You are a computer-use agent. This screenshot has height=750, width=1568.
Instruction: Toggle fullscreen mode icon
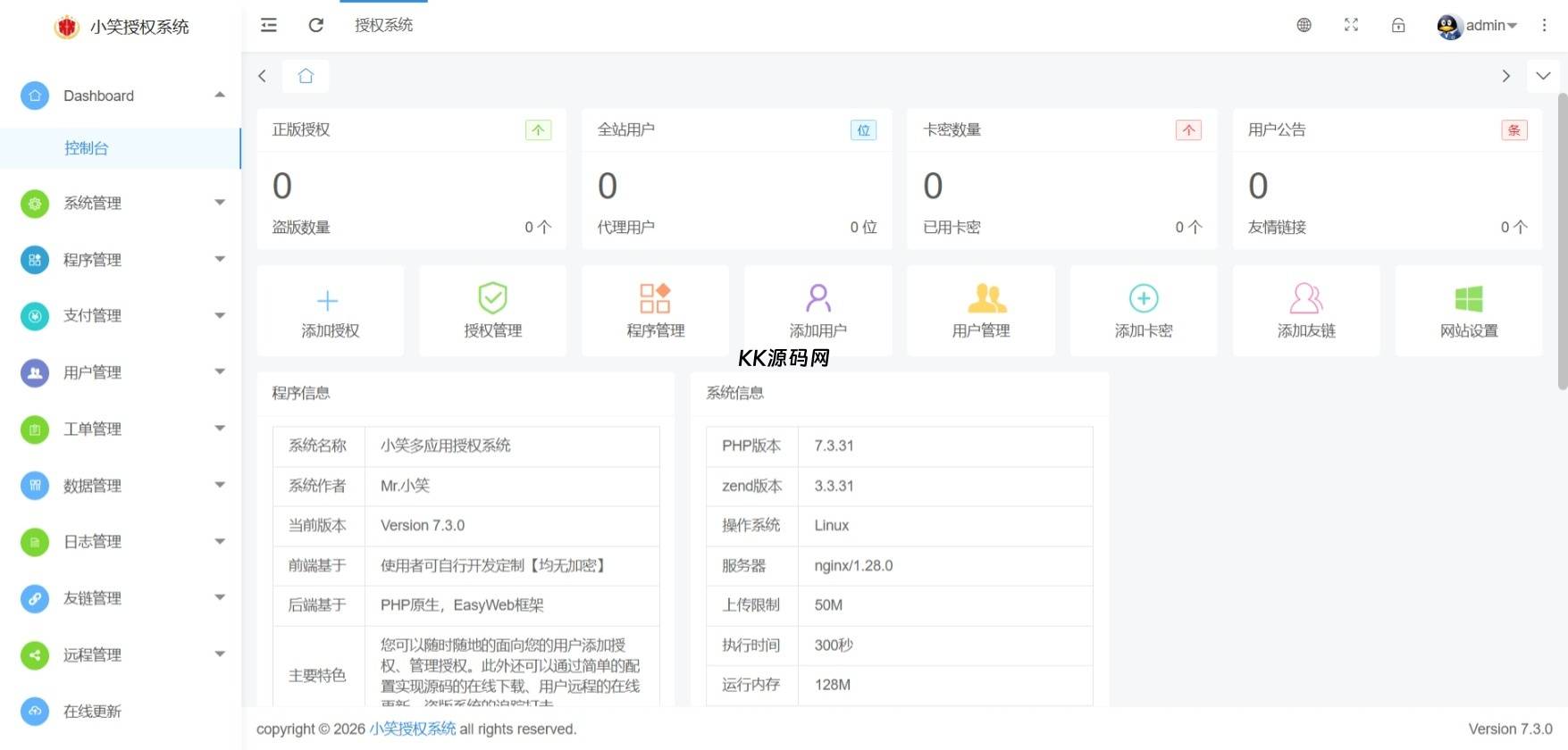1351,25
